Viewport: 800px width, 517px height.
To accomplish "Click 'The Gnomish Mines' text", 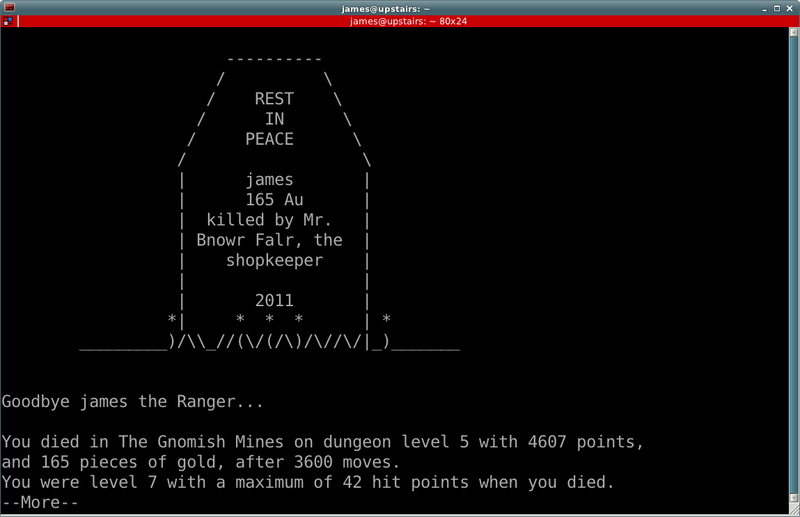I will [x=201, y=441].
